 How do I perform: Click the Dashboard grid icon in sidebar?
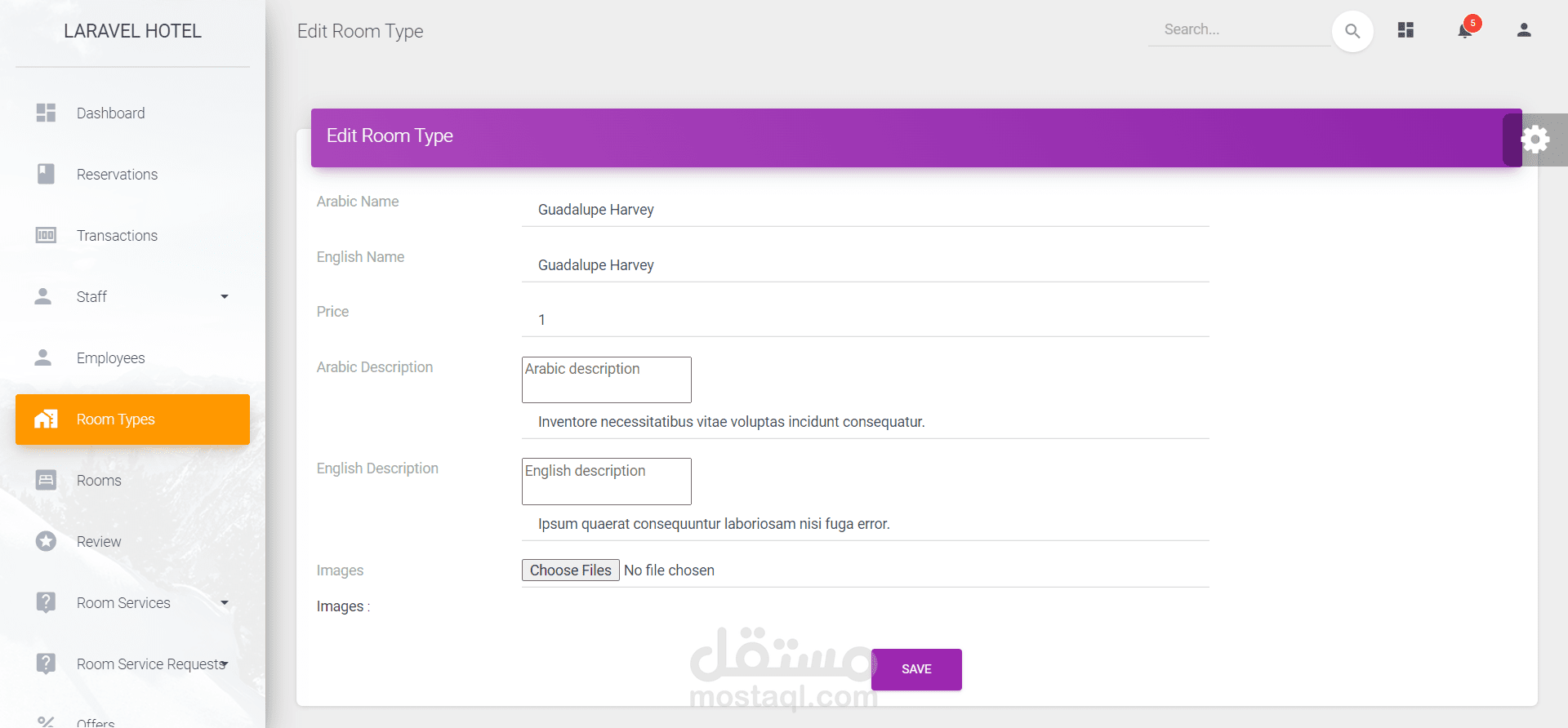(46, 113)
